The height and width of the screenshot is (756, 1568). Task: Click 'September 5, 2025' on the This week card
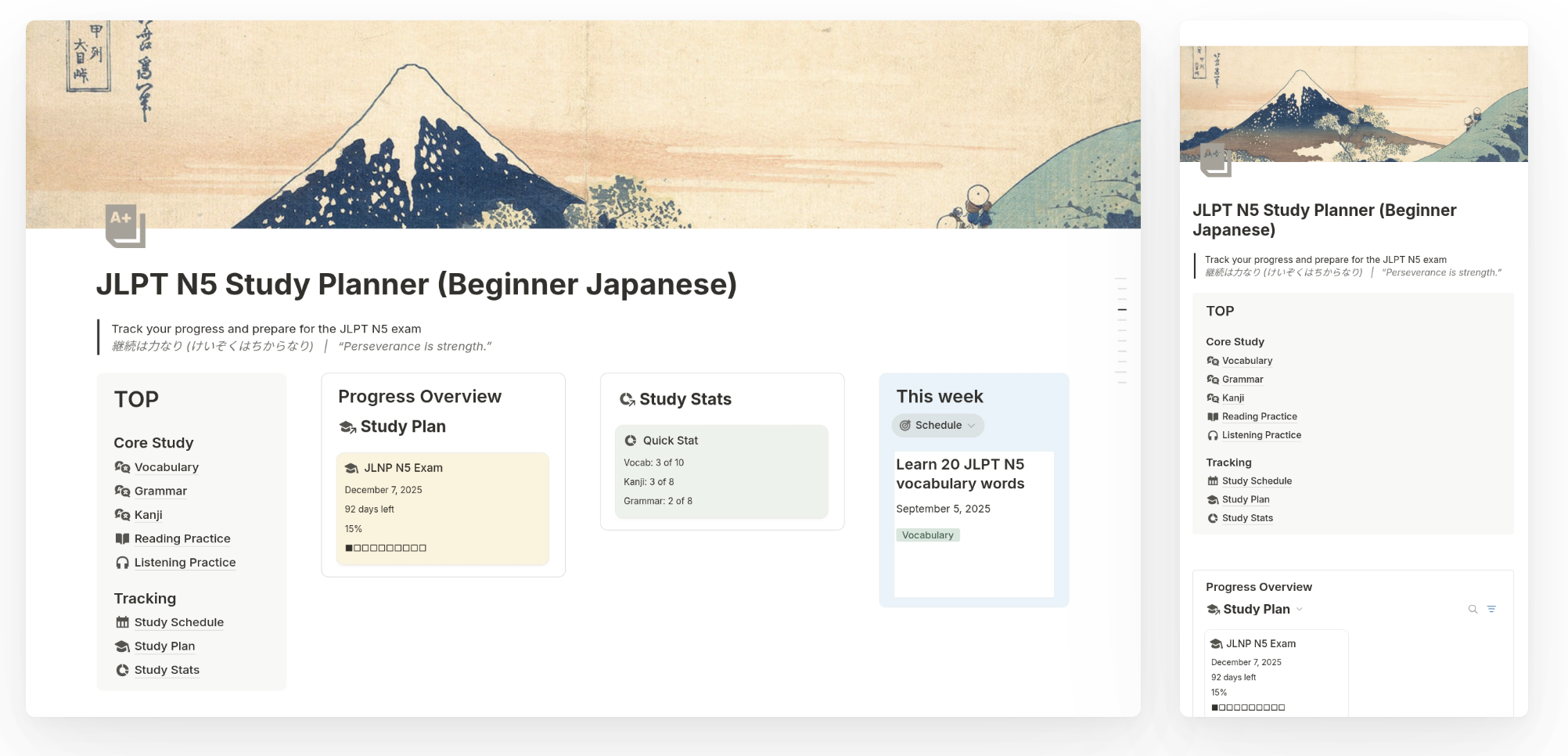[943, 509]
